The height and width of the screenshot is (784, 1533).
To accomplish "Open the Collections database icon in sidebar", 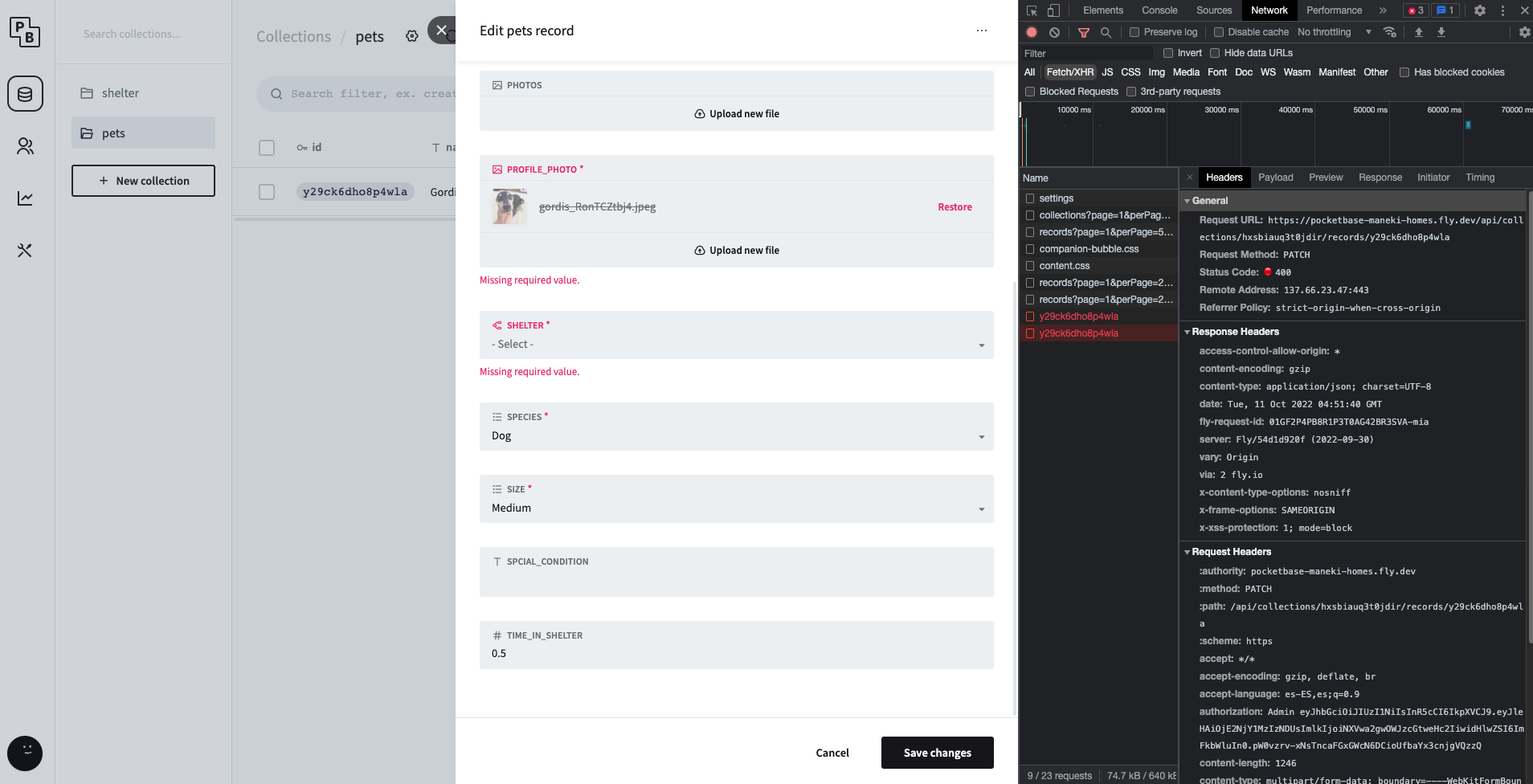I will pos(25,94).
